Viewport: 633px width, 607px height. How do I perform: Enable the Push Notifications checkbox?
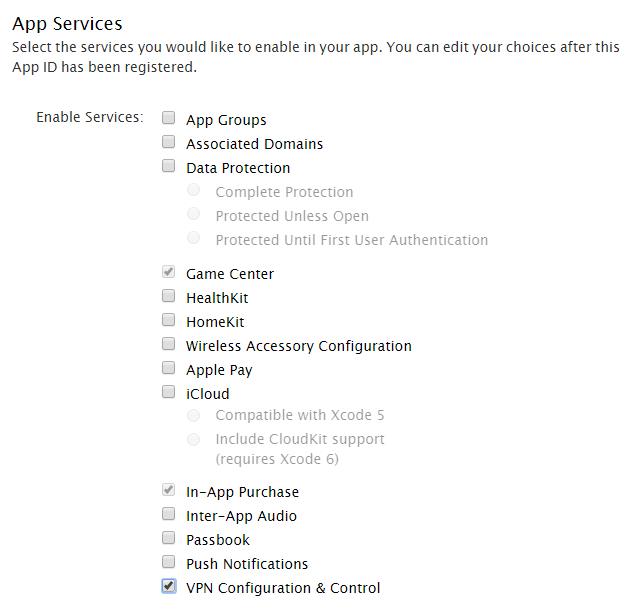[168, 561]
